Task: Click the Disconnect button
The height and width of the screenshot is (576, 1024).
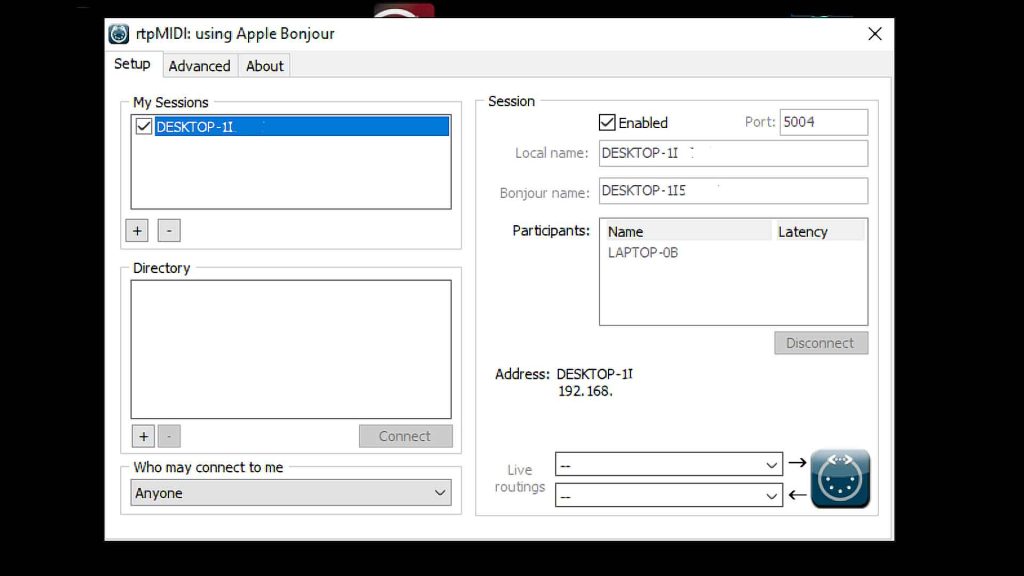Action: 821,343
